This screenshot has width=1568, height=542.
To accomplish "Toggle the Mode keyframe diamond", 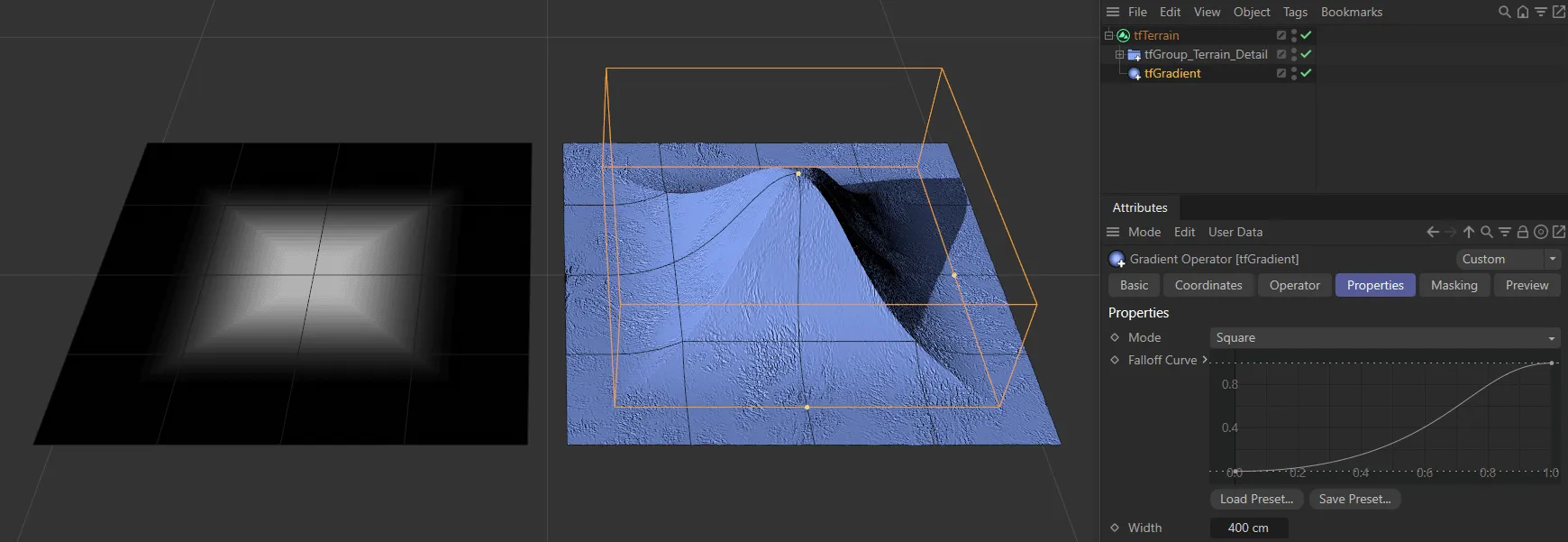I will click(x=1115, y=337).
